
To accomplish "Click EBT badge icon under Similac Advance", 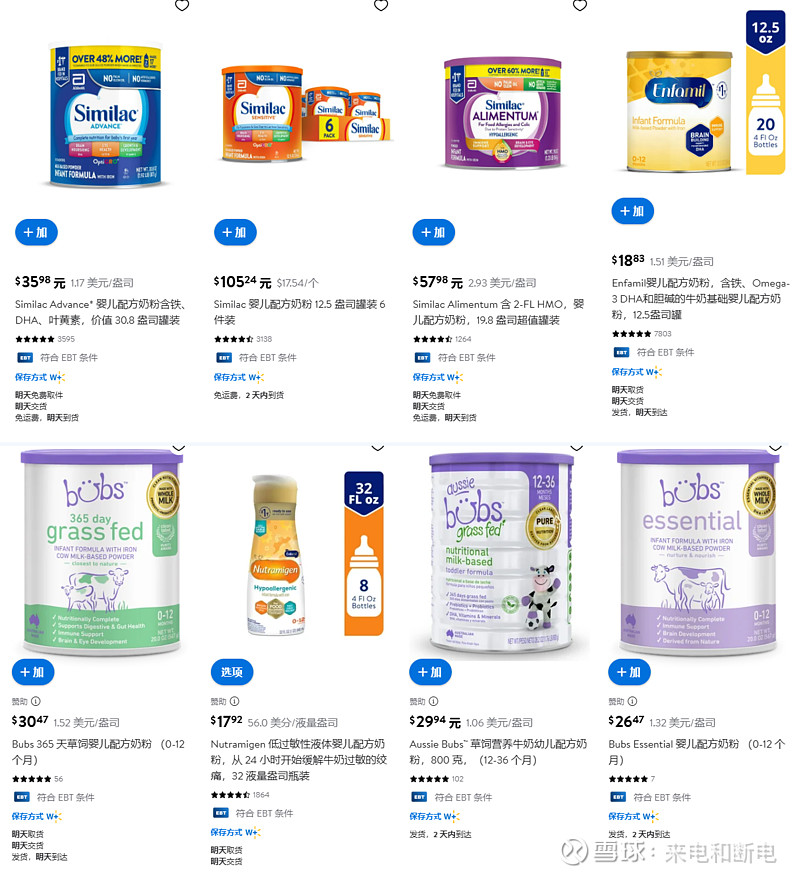I will [25, 358].
